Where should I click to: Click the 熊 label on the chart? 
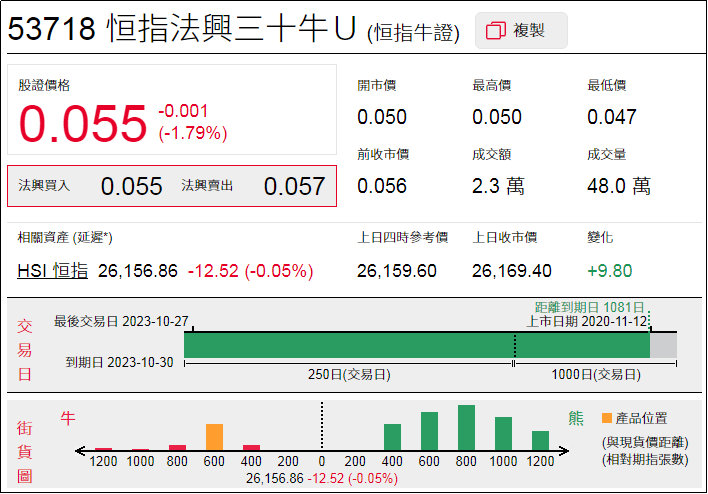point(576,418)
